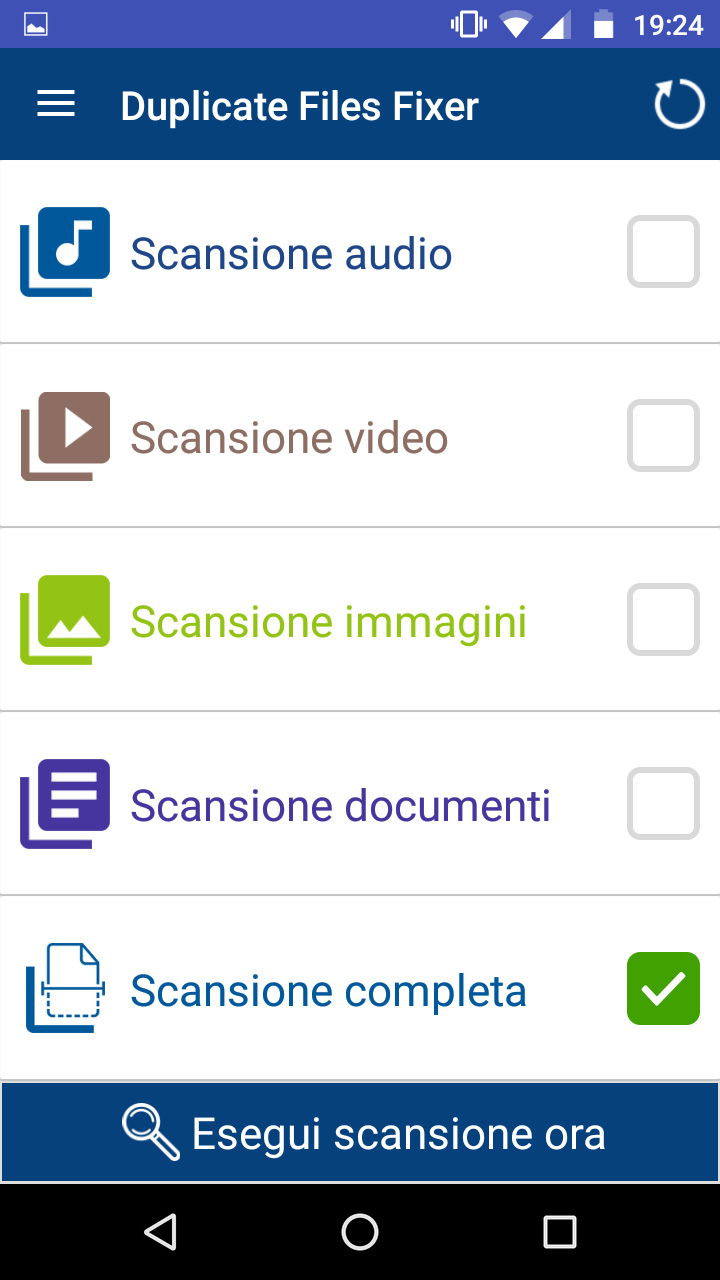Screen dimensions: 720x1280
Task: Tap the image scan picture icon
Action: 65,620
